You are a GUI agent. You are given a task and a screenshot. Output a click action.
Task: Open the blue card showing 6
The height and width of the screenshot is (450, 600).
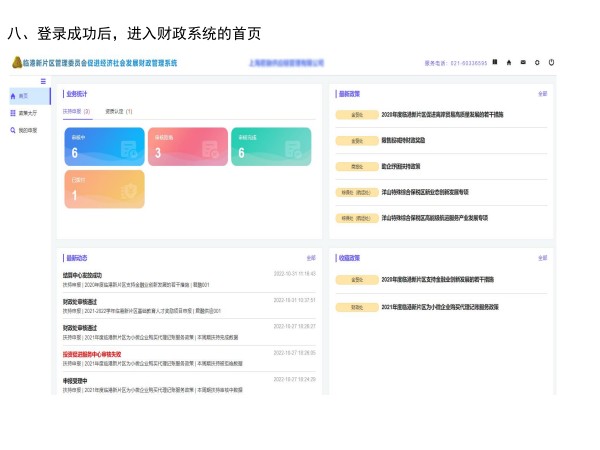[x=104, y=147]
